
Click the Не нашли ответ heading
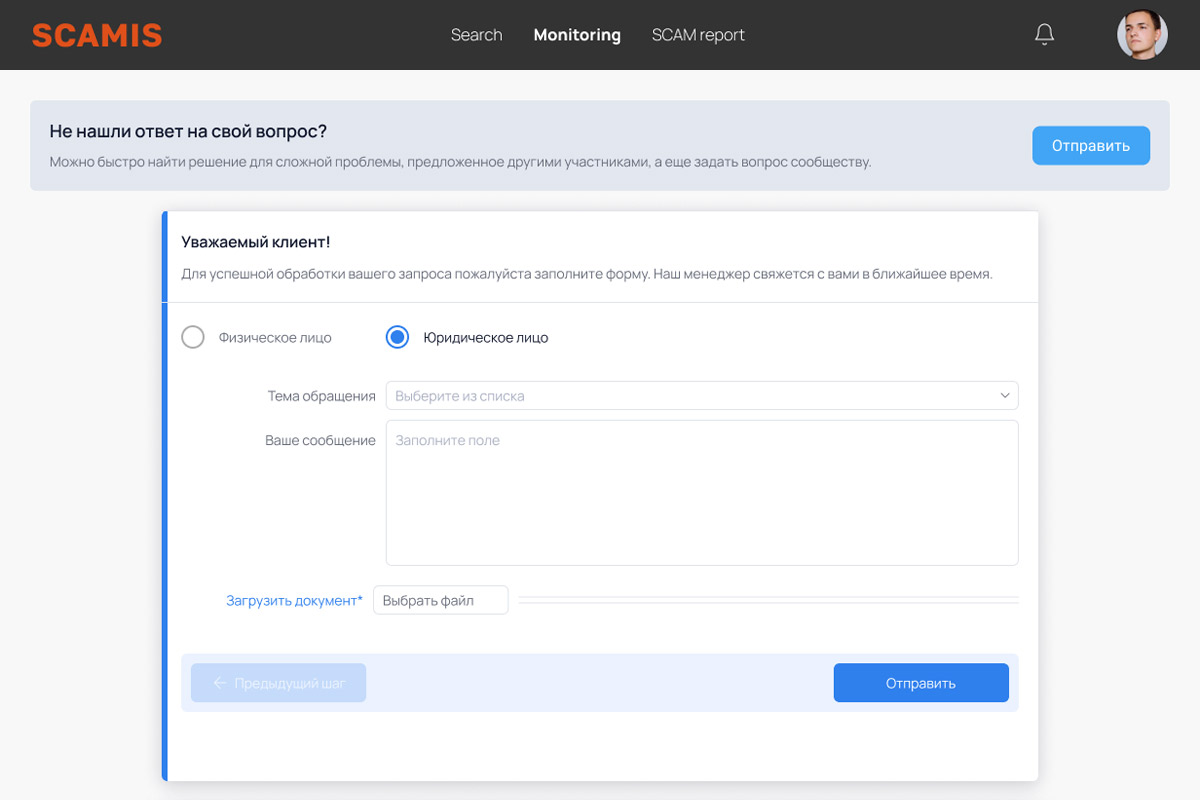[x=188, y=131]
